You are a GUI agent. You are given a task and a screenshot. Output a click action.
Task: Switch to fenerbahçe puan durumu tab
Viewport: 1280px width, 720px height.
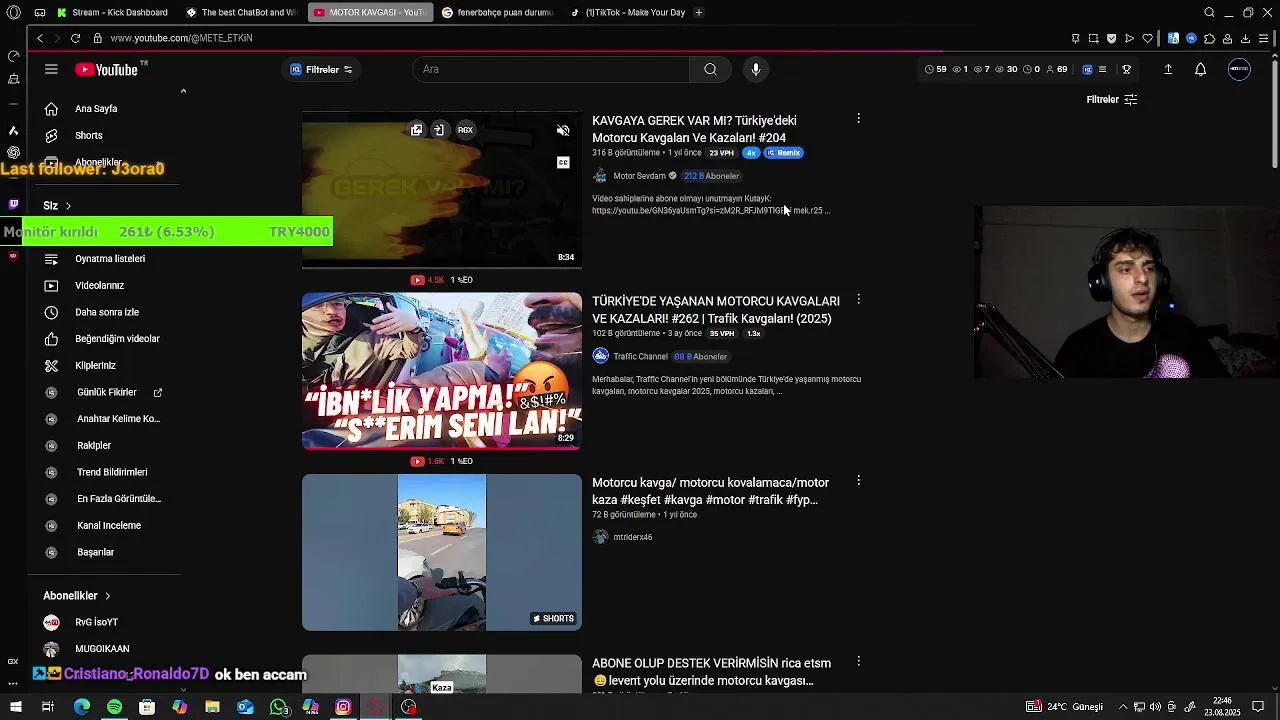[497, 12]
